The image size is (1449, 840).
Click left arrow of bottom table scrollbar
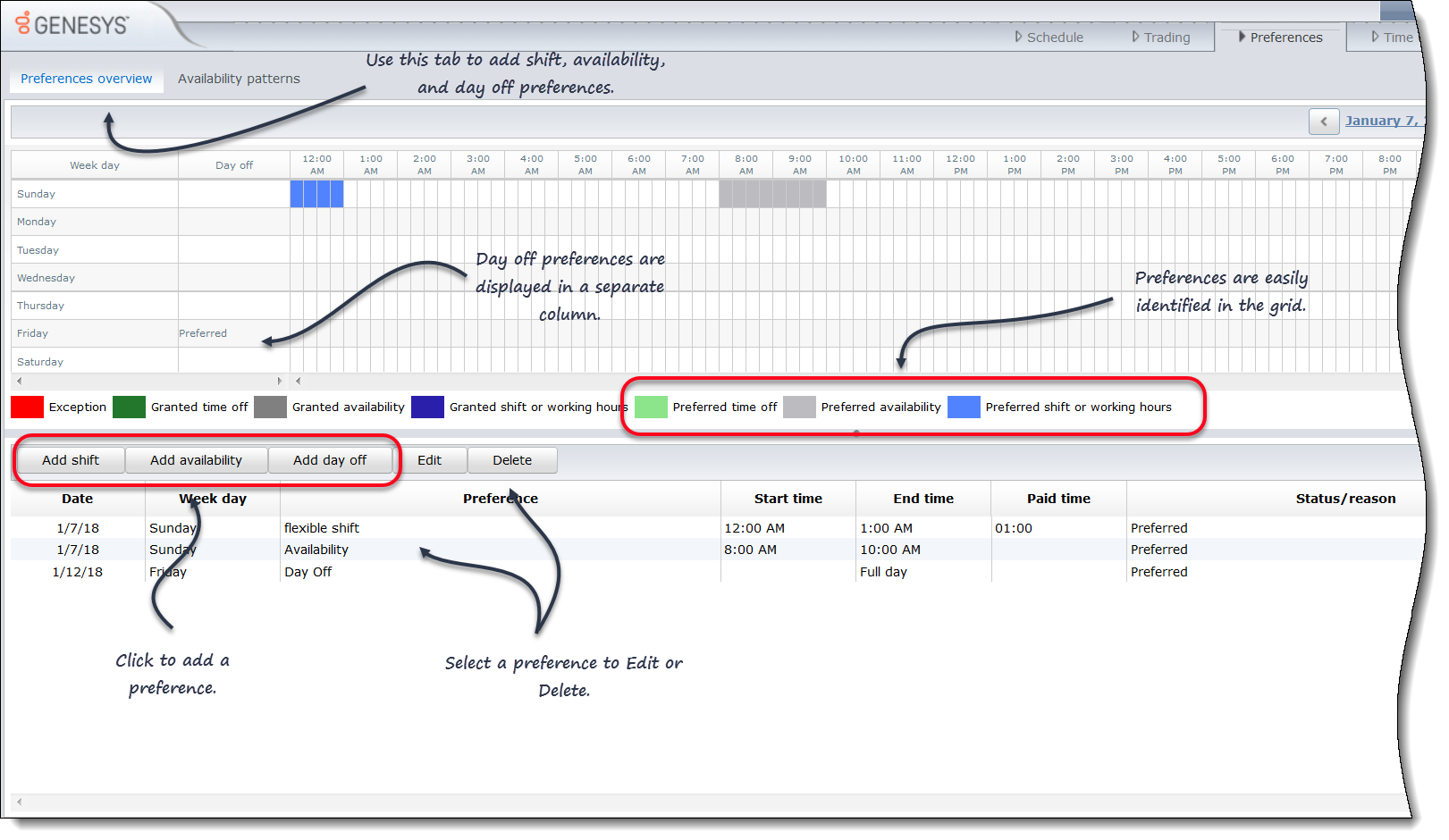(19, 802)
